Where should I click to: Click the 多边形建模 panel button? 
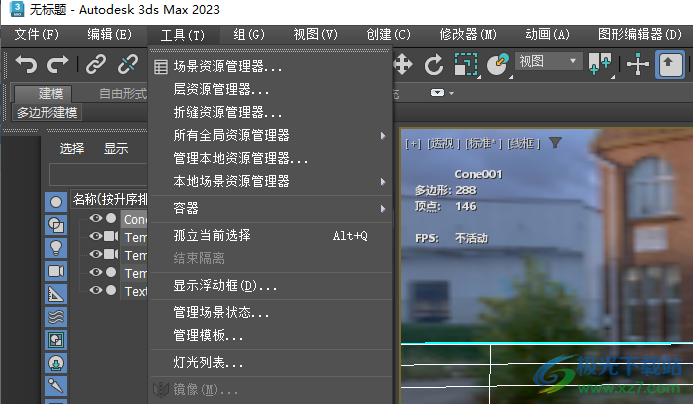click(47, 113)
